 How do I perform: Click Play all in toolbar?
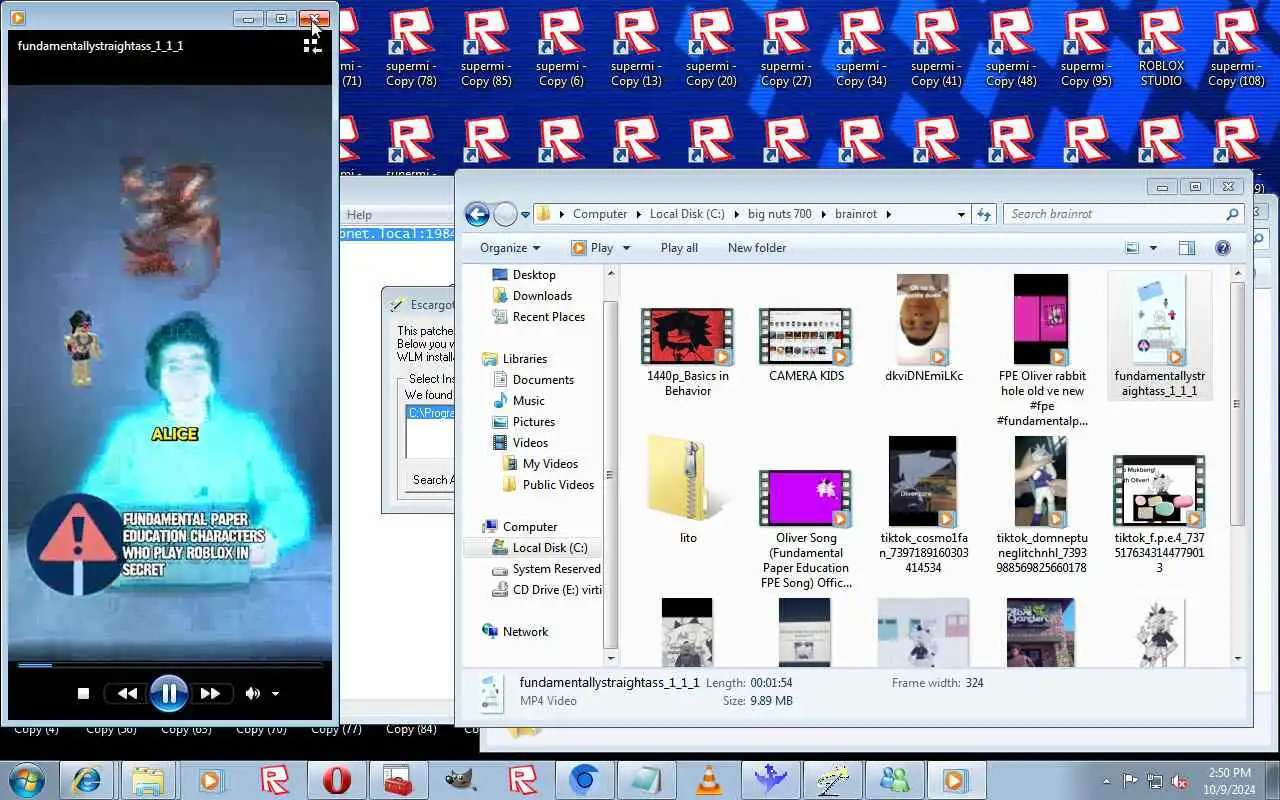pos(679,248)
